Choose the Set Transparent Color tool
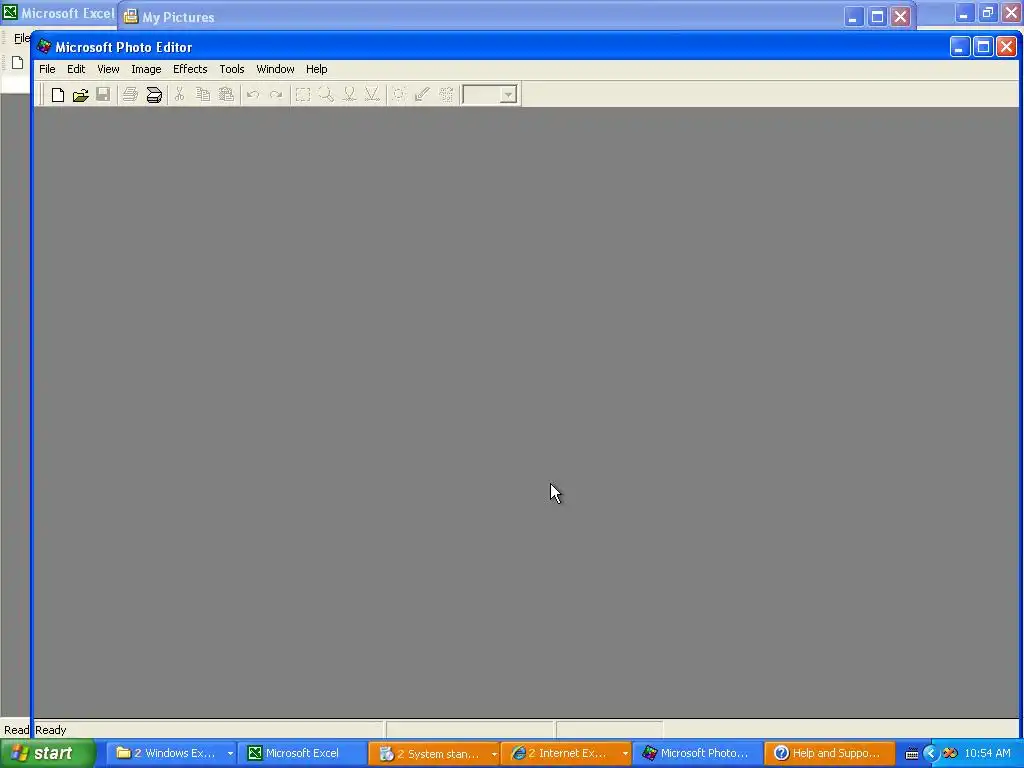 click(x=423, y=95)
